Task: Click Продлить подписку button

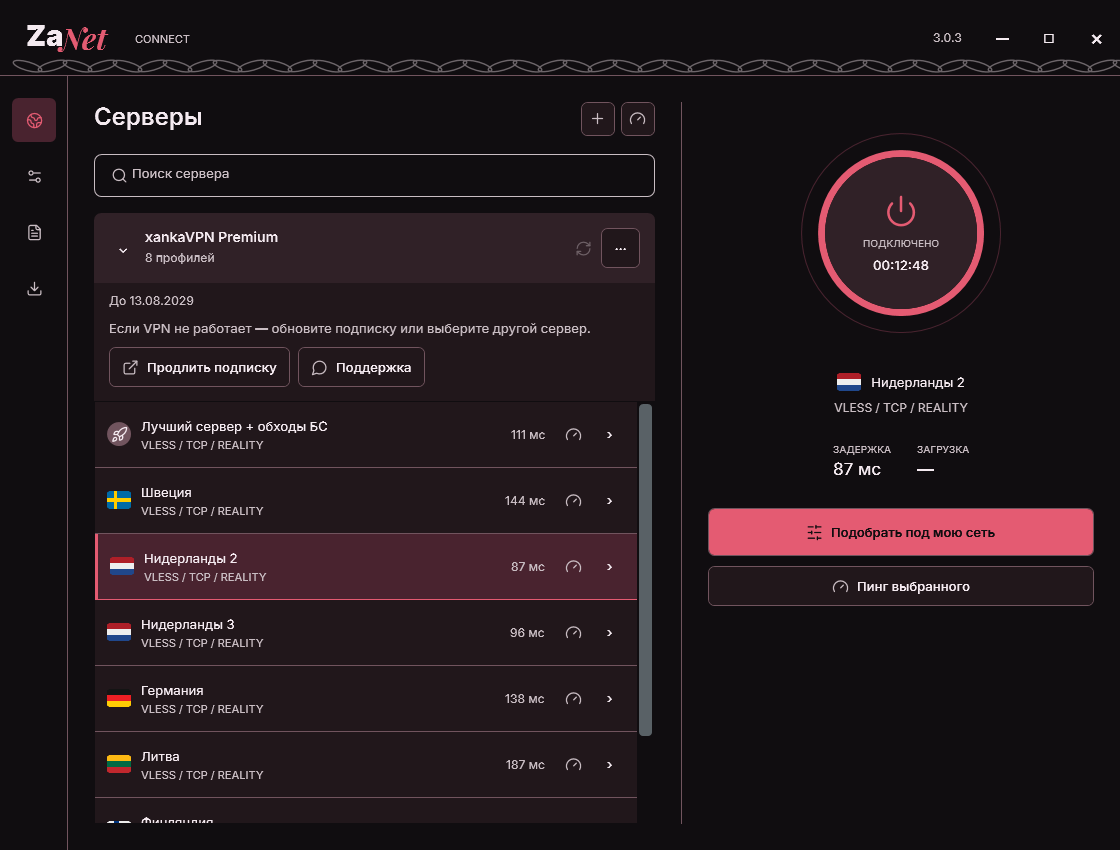Action: [199, 367]
